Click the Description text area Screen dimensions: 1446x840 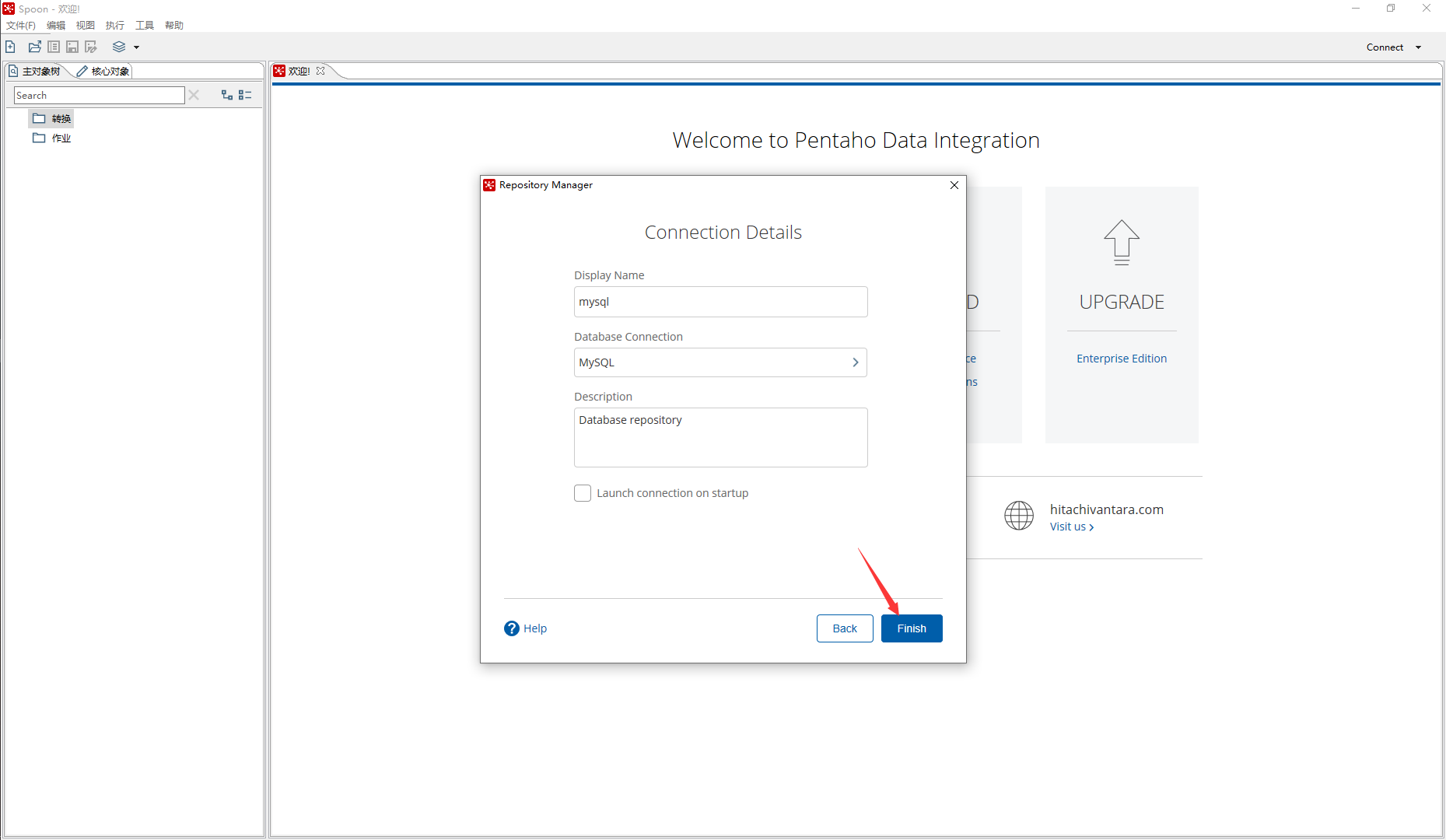(720, 437)
